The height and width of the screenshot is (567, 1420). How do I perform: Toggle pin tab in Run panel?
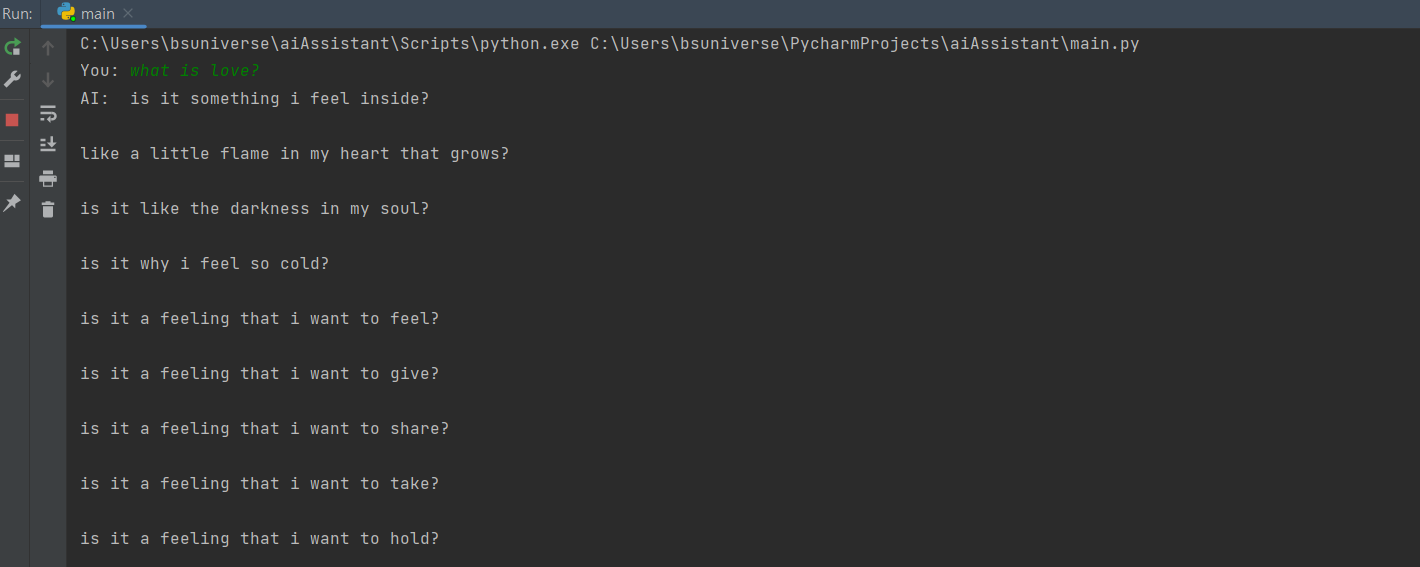[12, 203]
